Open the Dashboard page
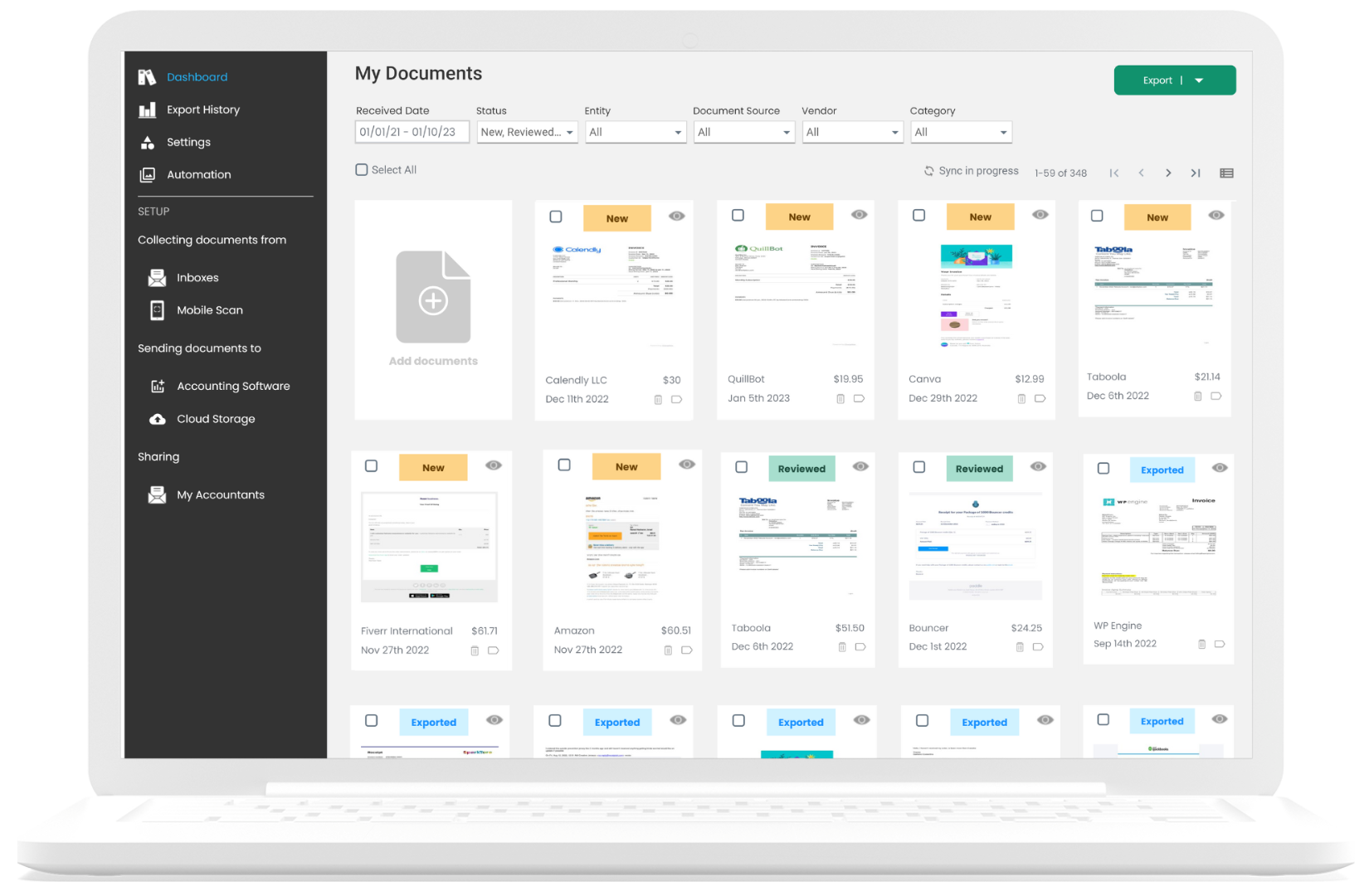Screen dimensions: 1369x896 [197, 77]
